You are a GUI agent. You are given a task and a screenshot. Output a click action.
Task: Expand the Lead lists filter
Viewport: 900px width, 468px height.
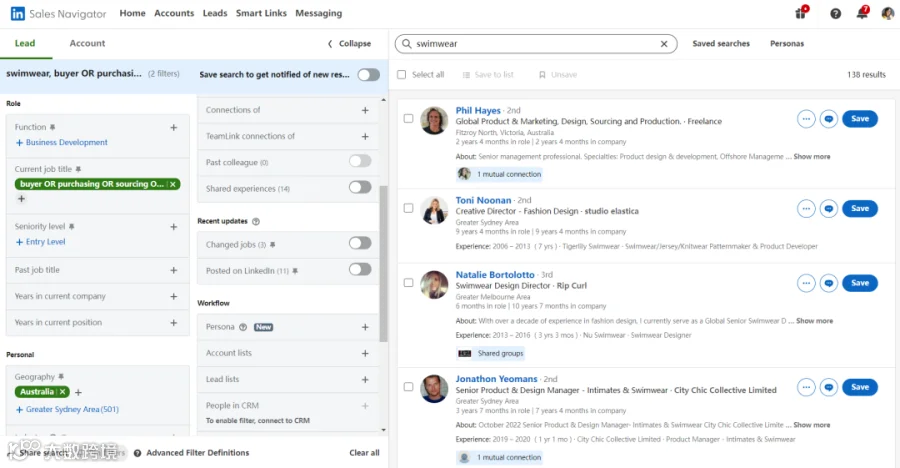(x=365, y=380)
